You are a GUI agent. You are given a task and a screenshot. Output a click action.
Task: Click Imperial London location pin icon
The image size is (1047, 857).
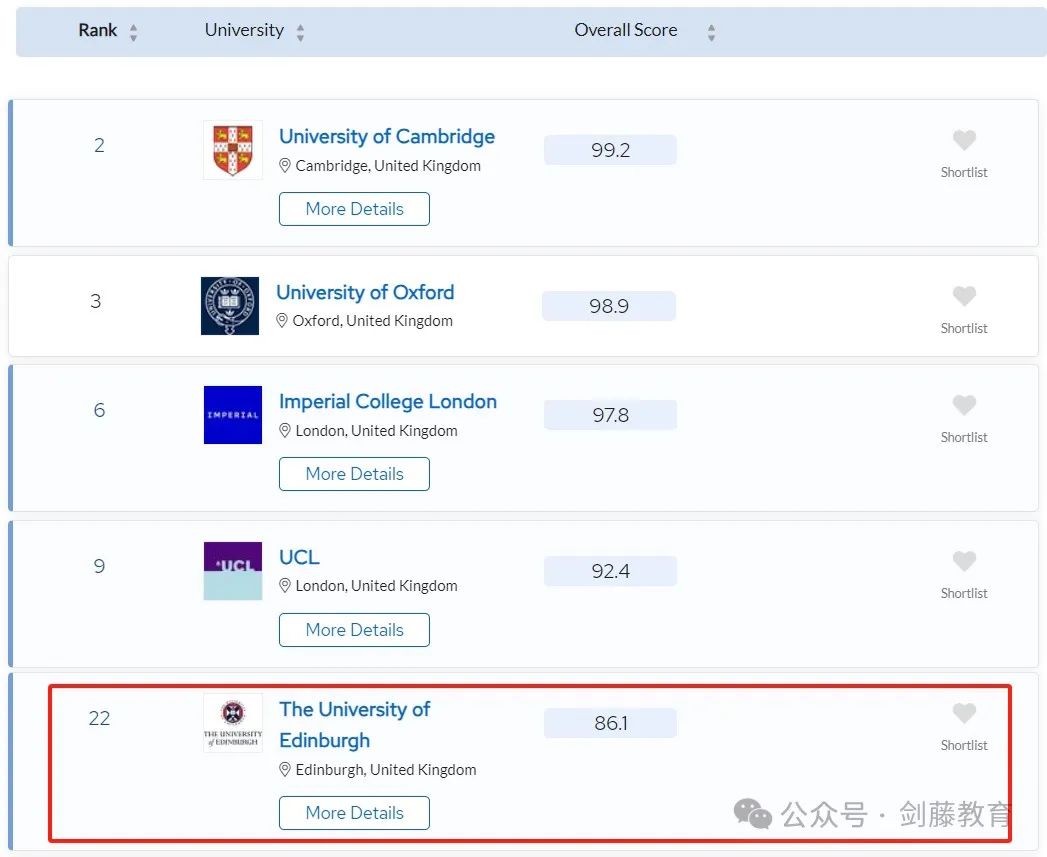(284, 431)
